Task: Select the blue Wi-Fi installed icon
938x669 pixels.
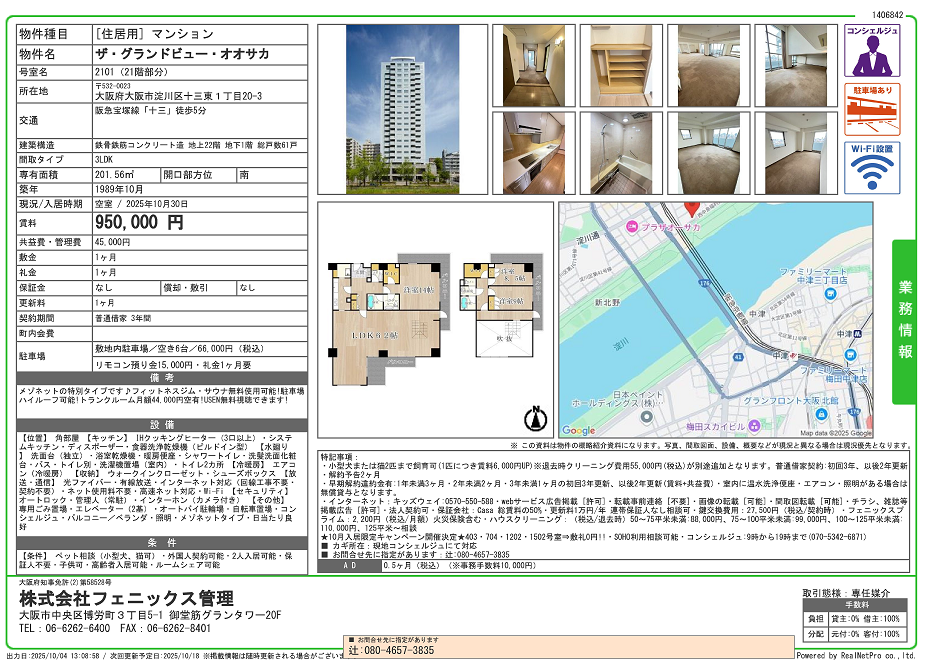Action: [x=872, y=166]
